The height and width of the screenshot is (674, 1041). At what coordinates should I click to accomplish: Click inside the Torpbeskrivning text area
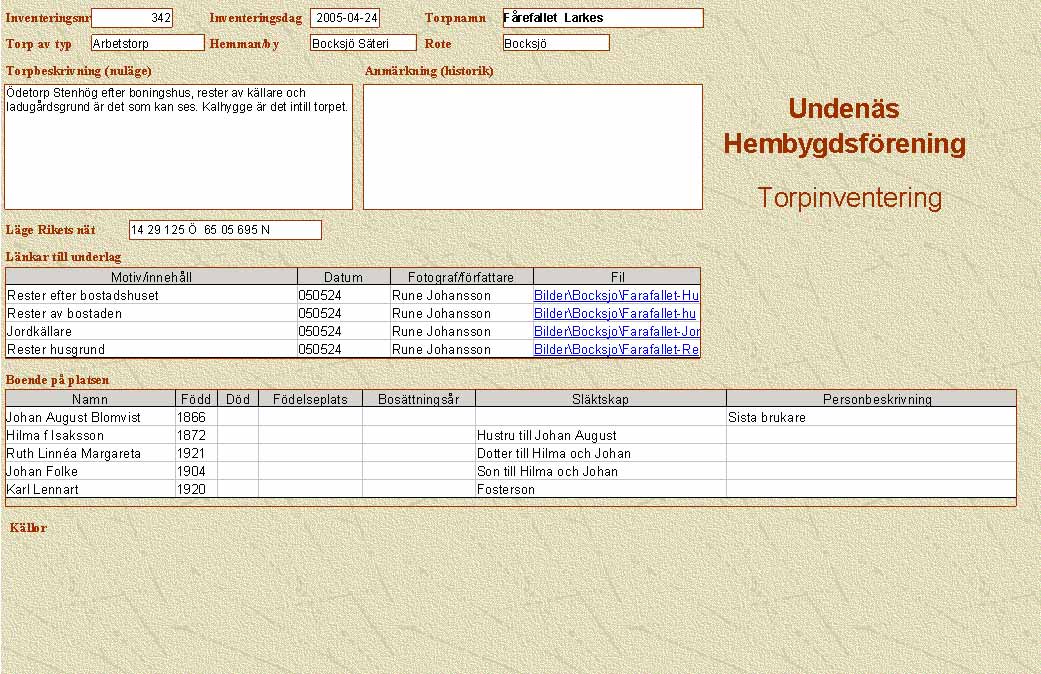[x=179, y=146]
